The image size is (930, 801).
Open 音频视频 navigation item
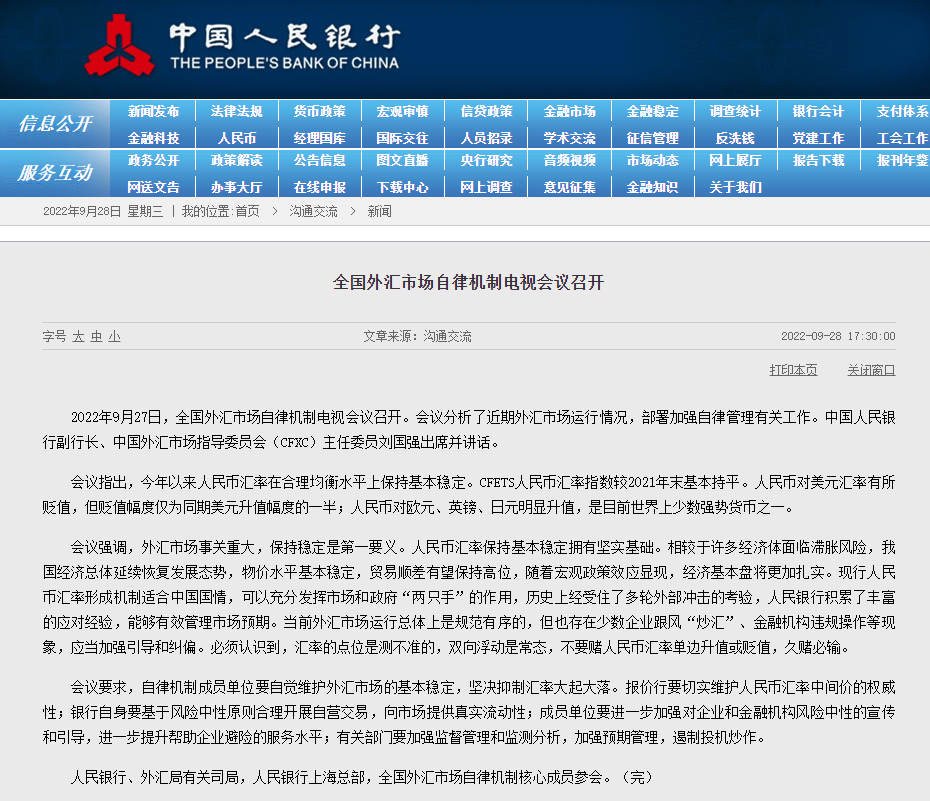(569, 161)
